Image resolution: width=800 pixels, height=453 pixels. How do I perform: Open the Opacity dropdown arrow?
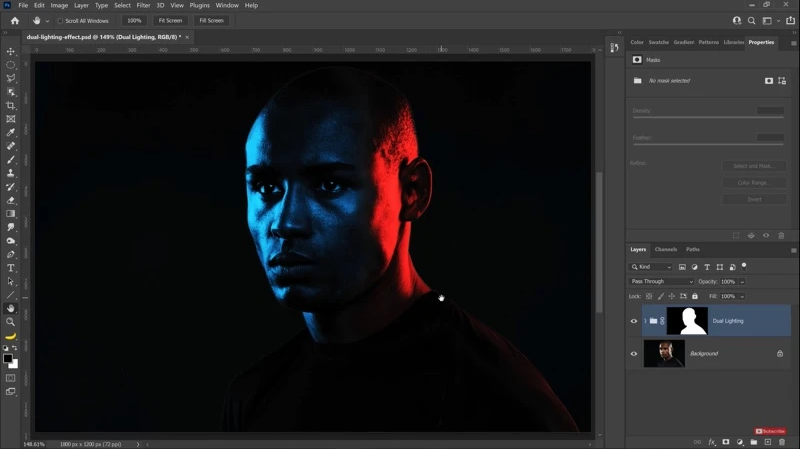pyautogui.click(x=742, y=282)
